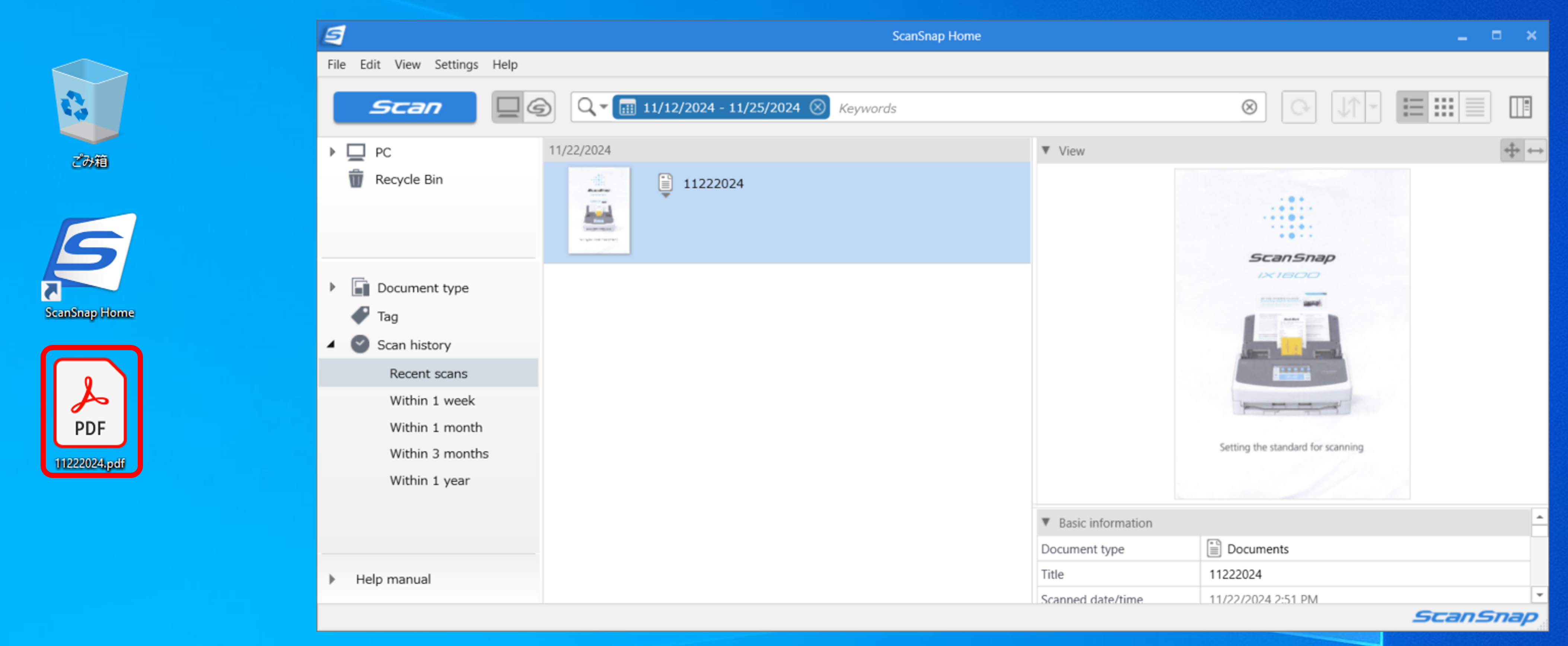Switch to detail lines view mode
The height and width of the screenshot is (646, 1568).
pyautogui.click(x=1474, y=107)
